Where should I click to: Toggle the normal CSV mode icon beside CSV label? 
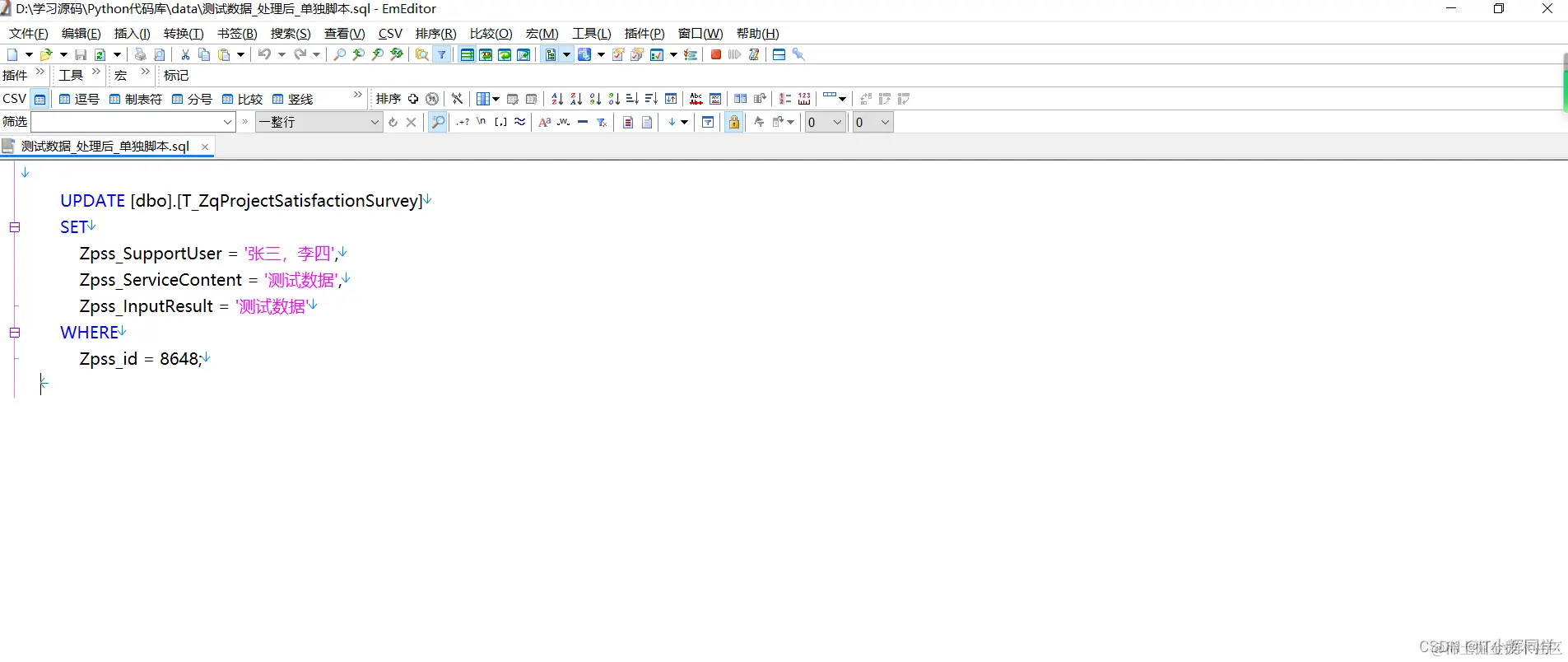coord(40,99)
